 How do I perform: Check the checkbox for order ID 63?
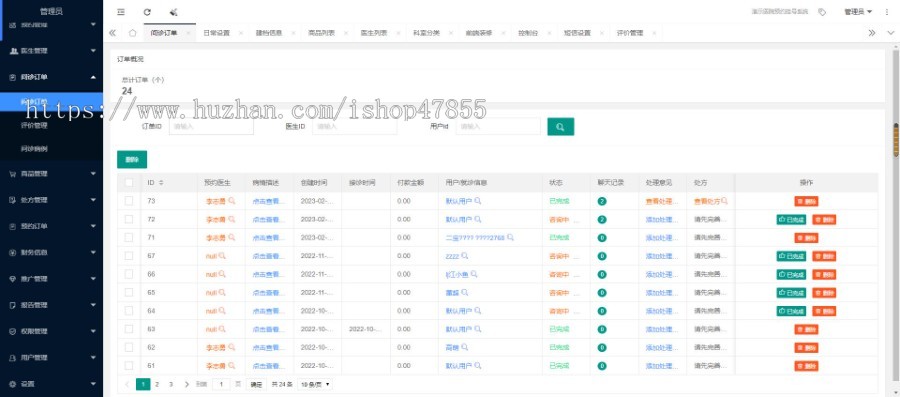[129, 329]
